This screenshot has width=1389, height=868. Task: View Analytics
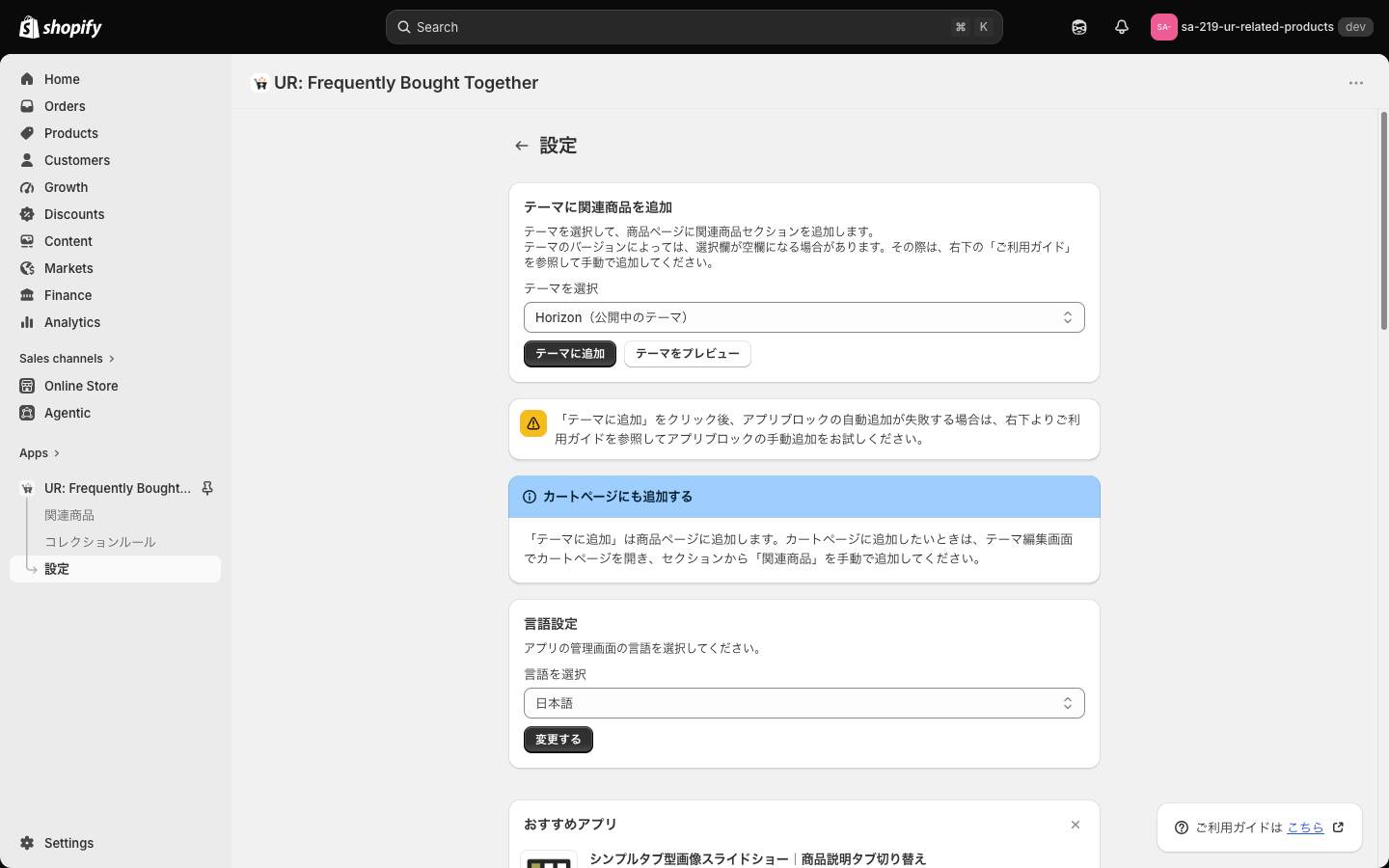115,322
